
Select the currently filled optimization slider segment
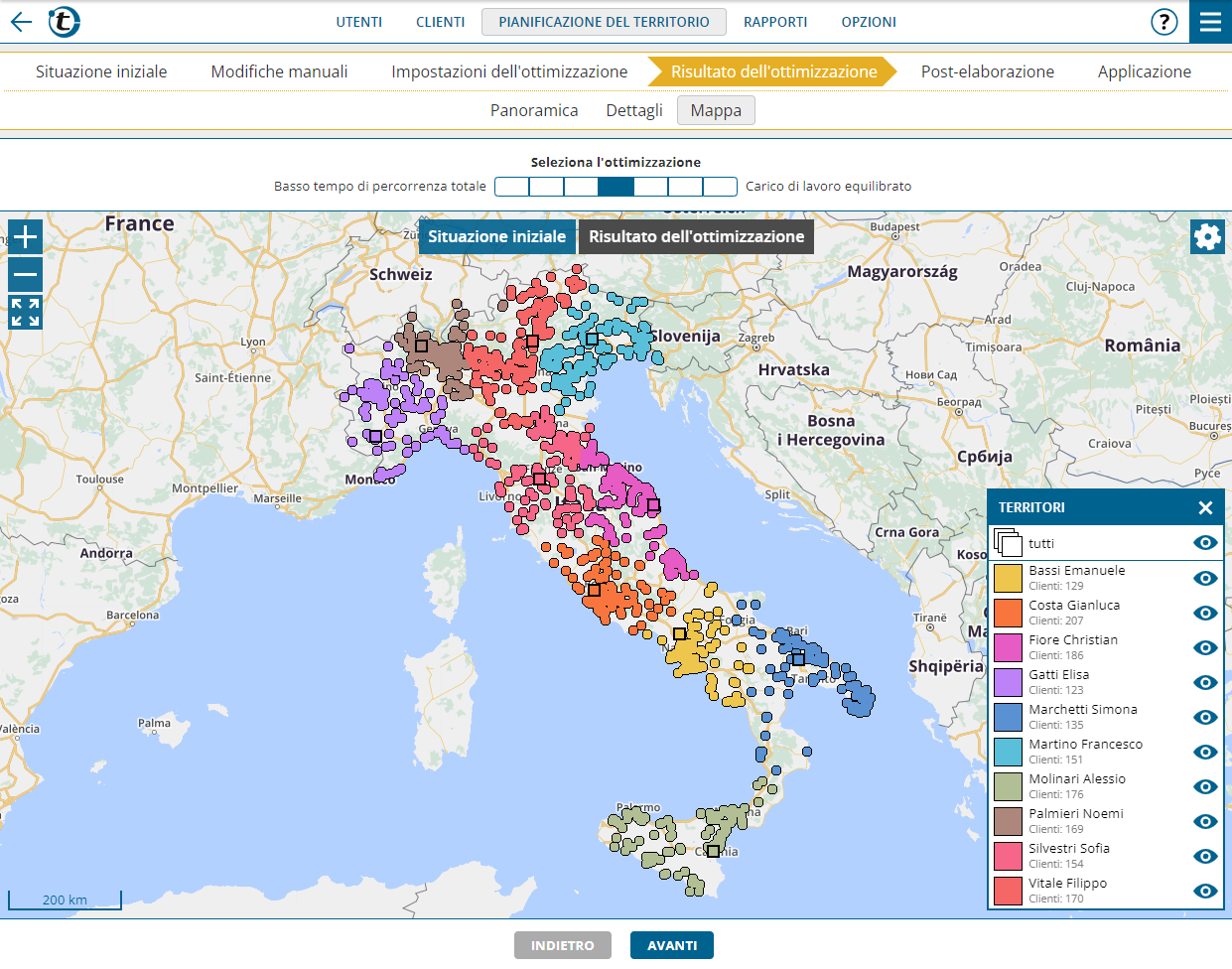coord(616,187)
